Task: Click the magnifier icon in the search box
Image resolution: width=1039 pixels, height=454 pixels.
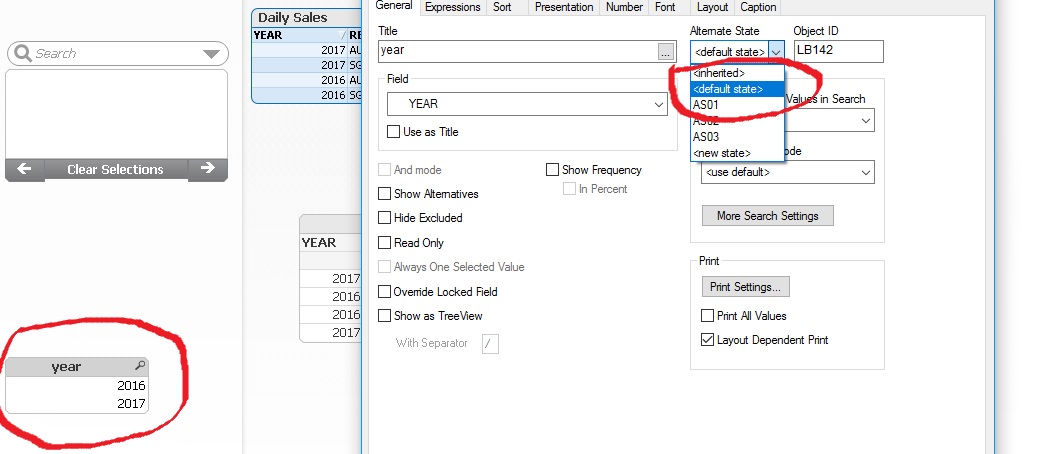Action: pyautogui.click(x=23, y=54)
